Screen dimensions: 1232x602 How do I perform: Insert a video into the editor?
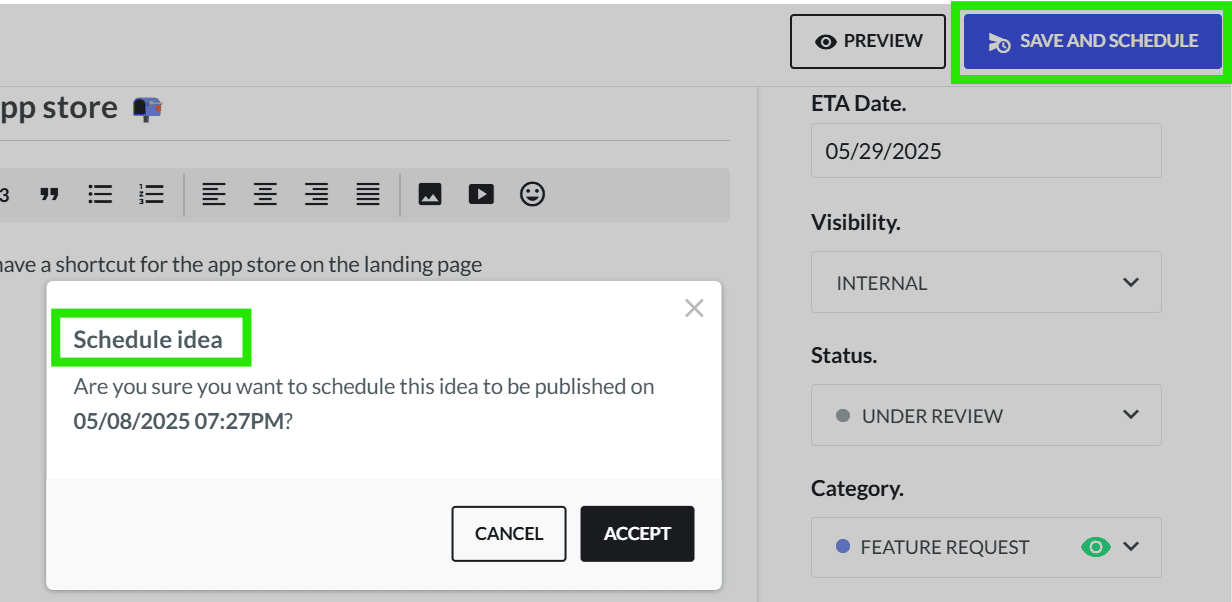point(481,194)
